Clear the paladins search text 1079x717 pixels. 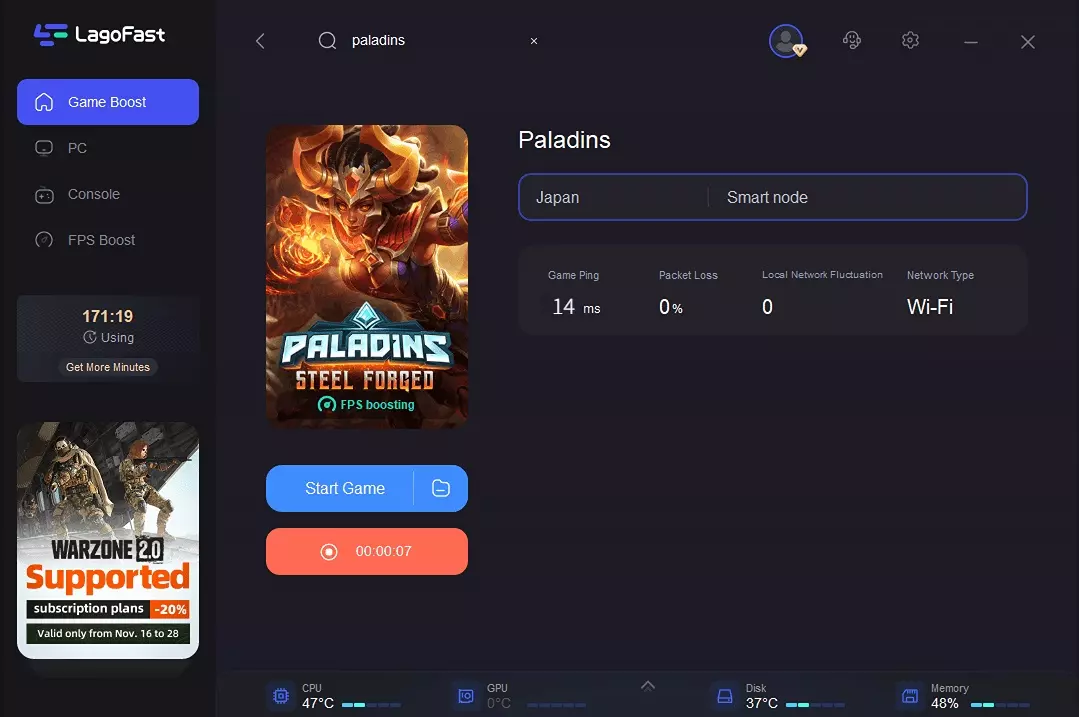(534, 41)
